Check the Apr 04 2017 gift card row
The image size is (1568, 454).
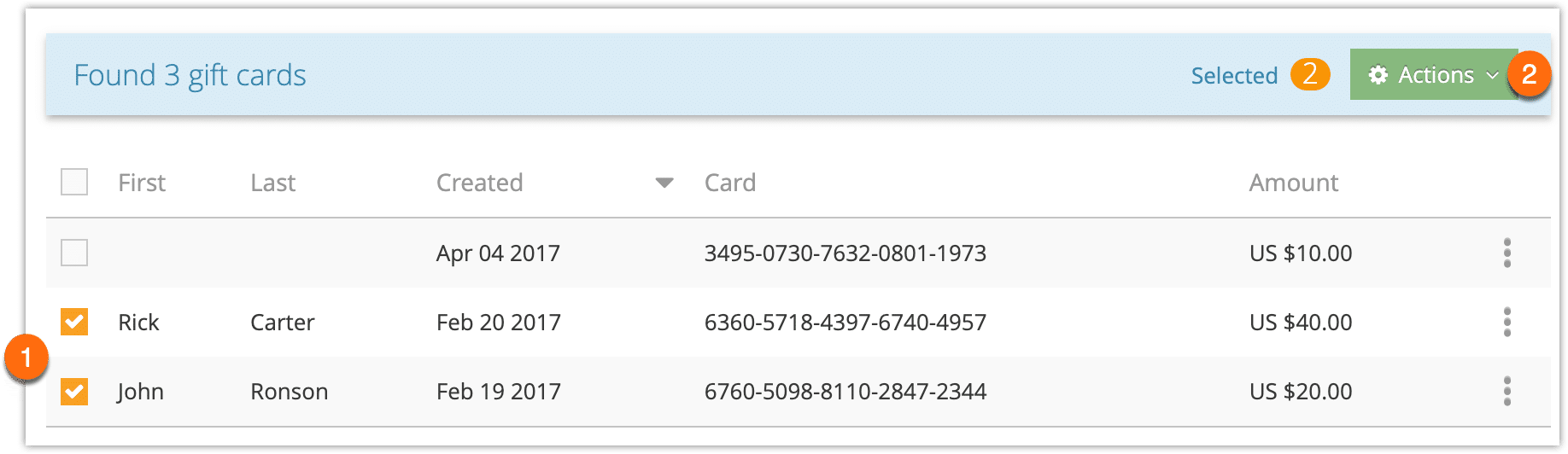coord(74,253)
